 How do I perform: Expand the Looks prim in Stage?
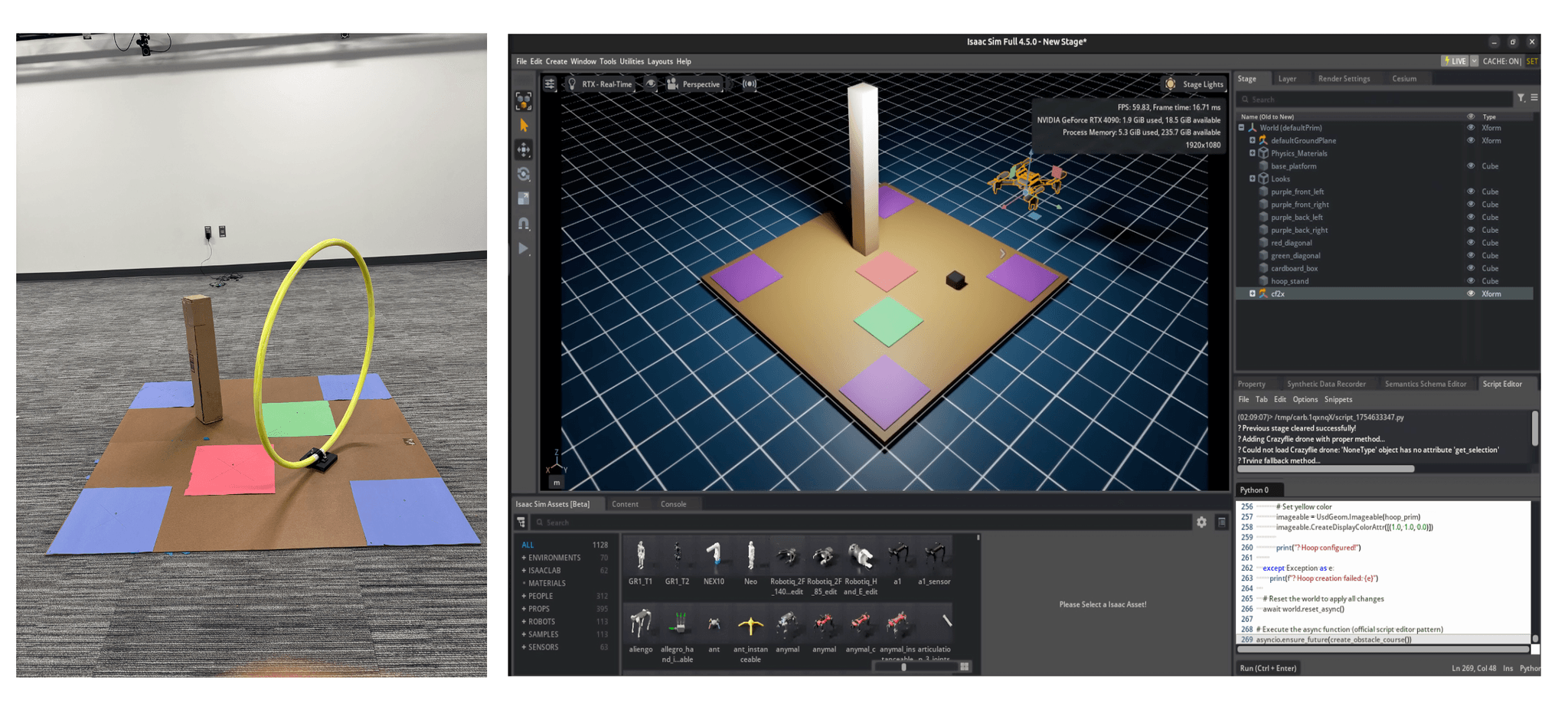tap(1253, 178)
